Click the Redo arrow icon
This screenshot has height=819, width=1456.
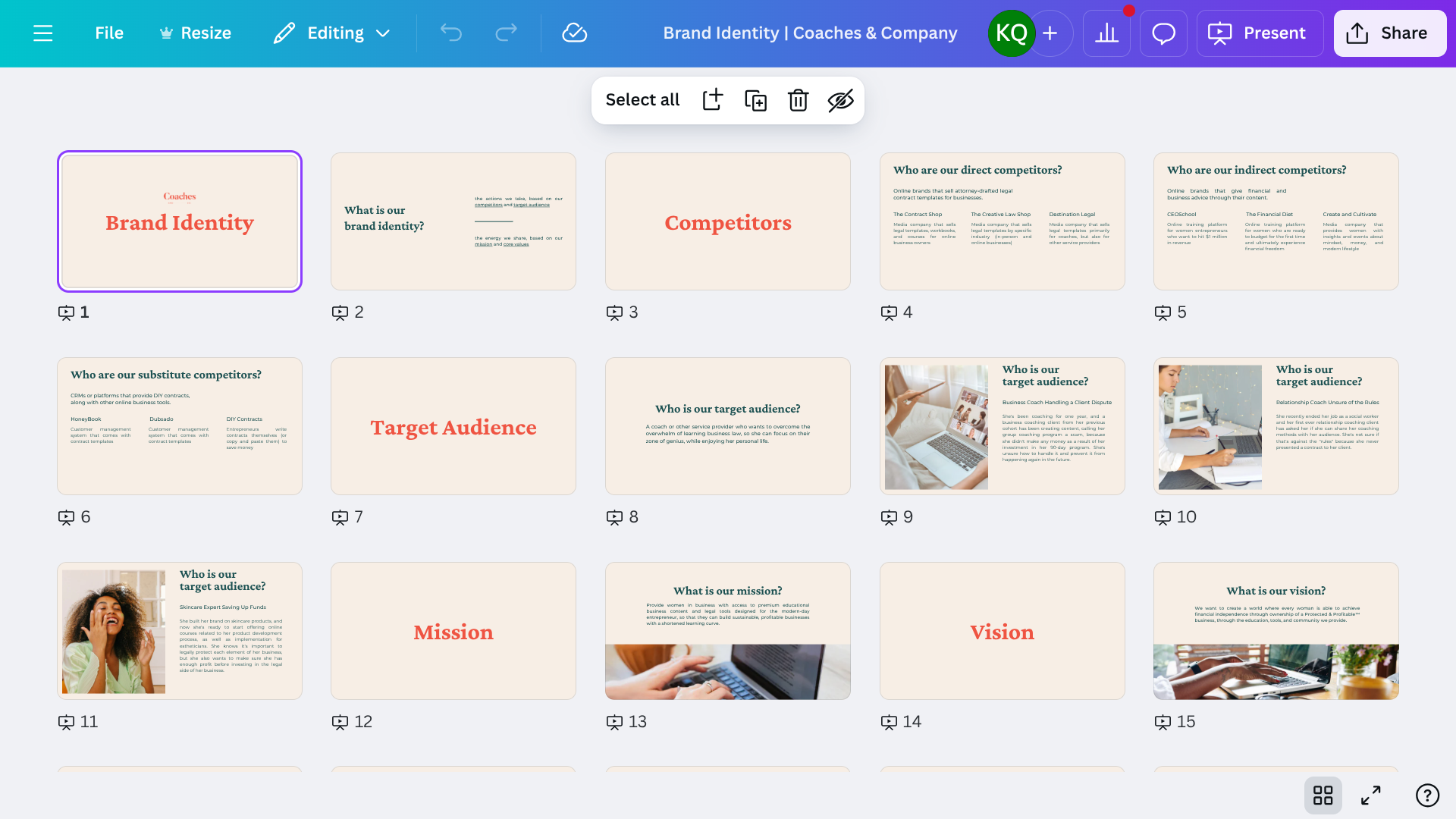pos(506,33)
